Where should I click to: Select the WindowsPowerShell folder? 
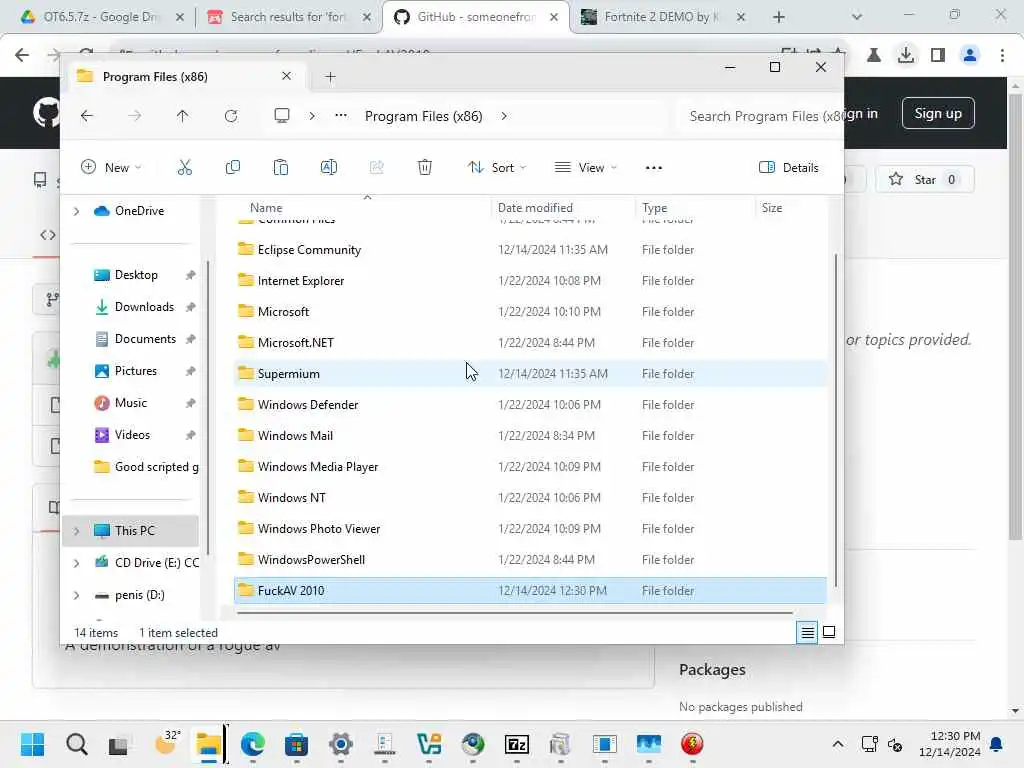click(530, 560)
